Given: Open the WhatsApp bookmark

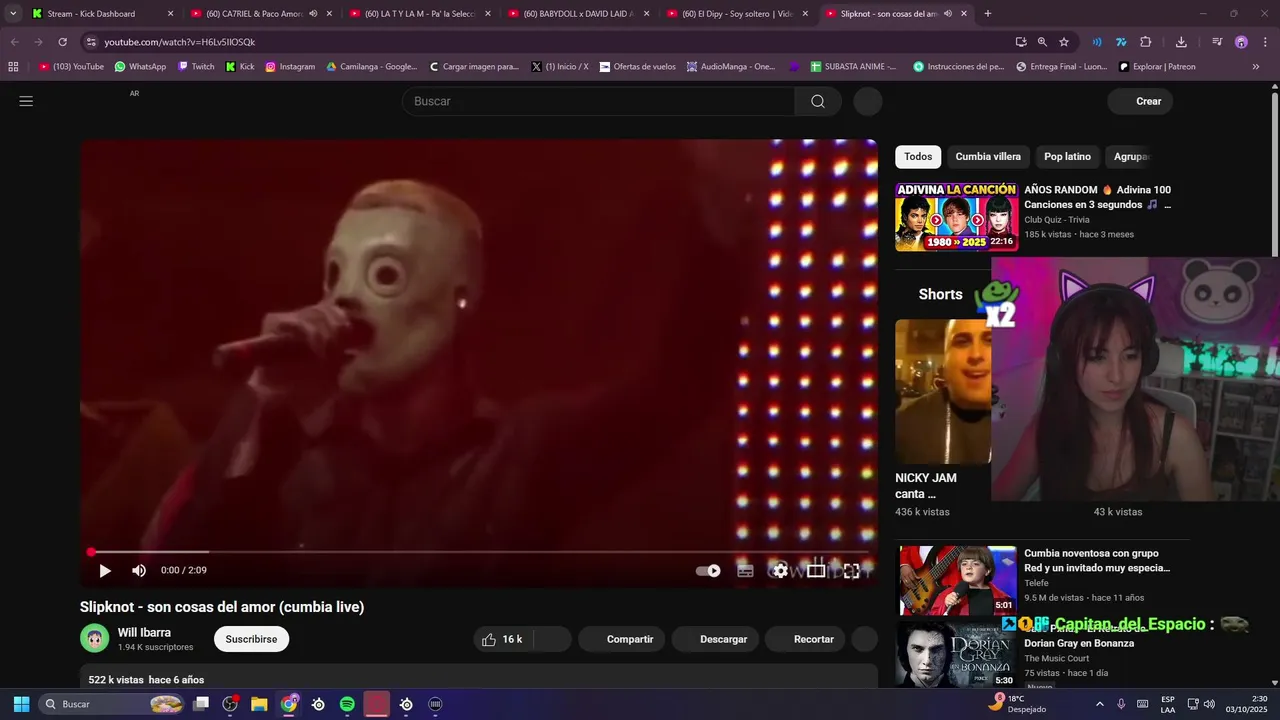Looking at the screenshot, I should (140, 67).
